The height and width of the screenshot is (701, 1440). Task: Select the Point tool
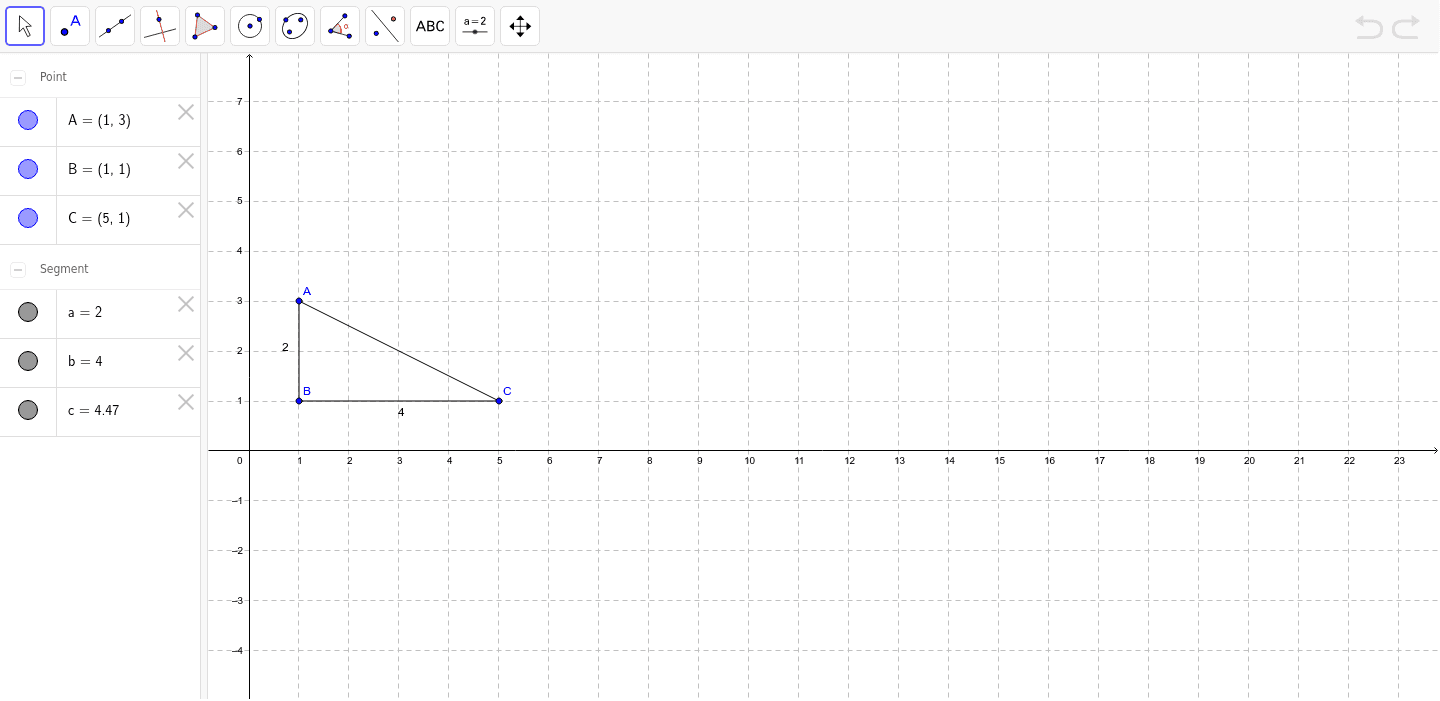click(x=69, y=25)
